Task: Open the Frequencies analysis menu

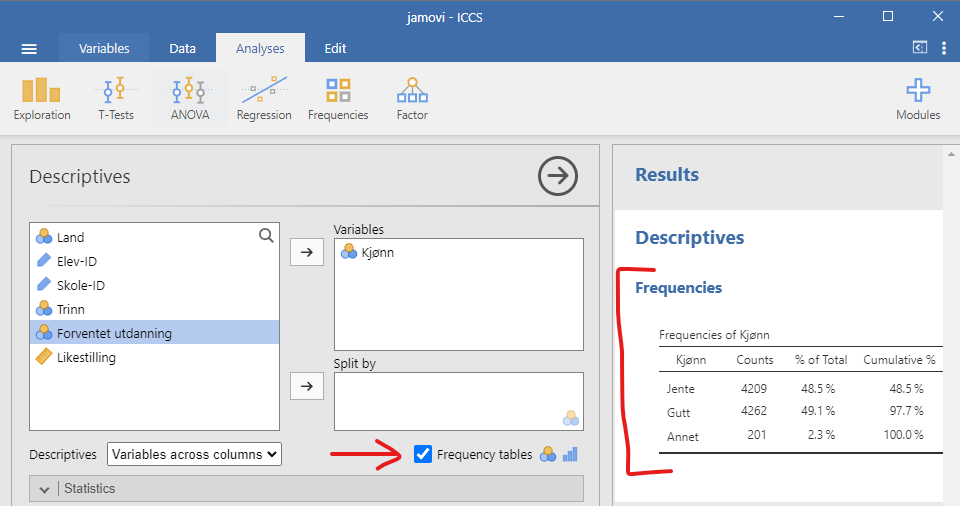Action: pos(338,99)
